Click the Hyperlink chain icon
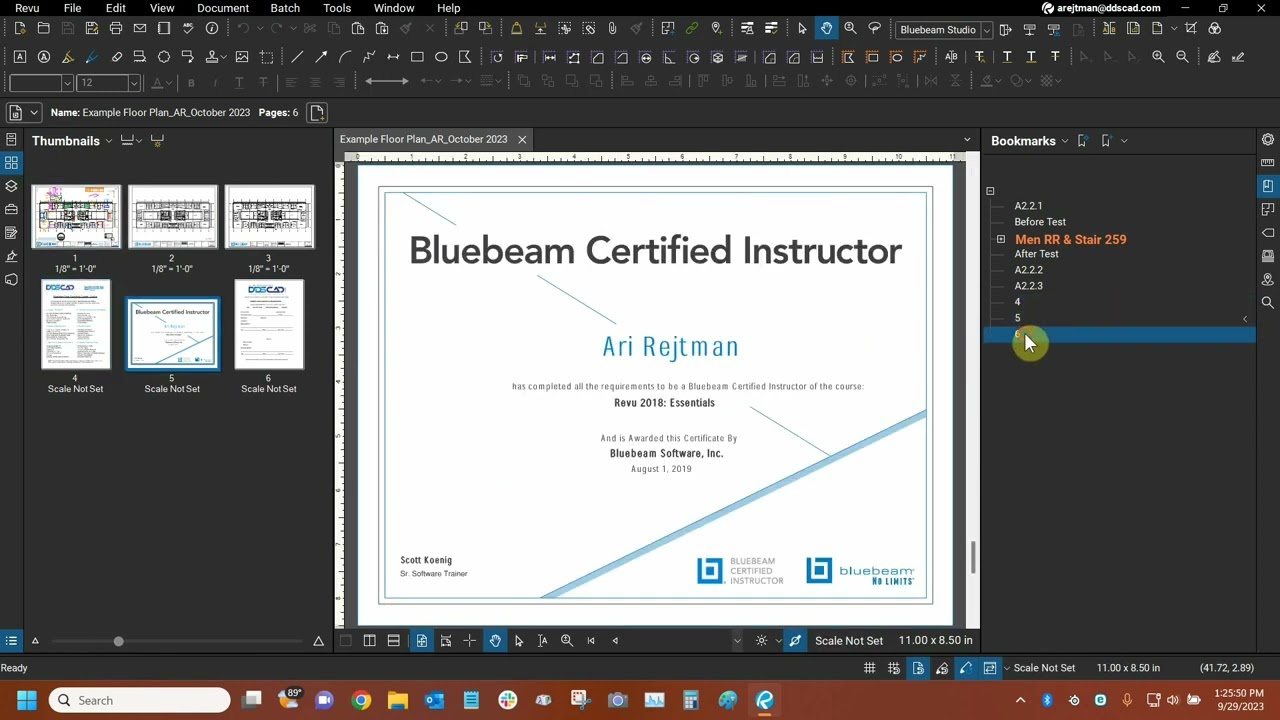This screenshot has width=1280, height=720. (691, 28)
